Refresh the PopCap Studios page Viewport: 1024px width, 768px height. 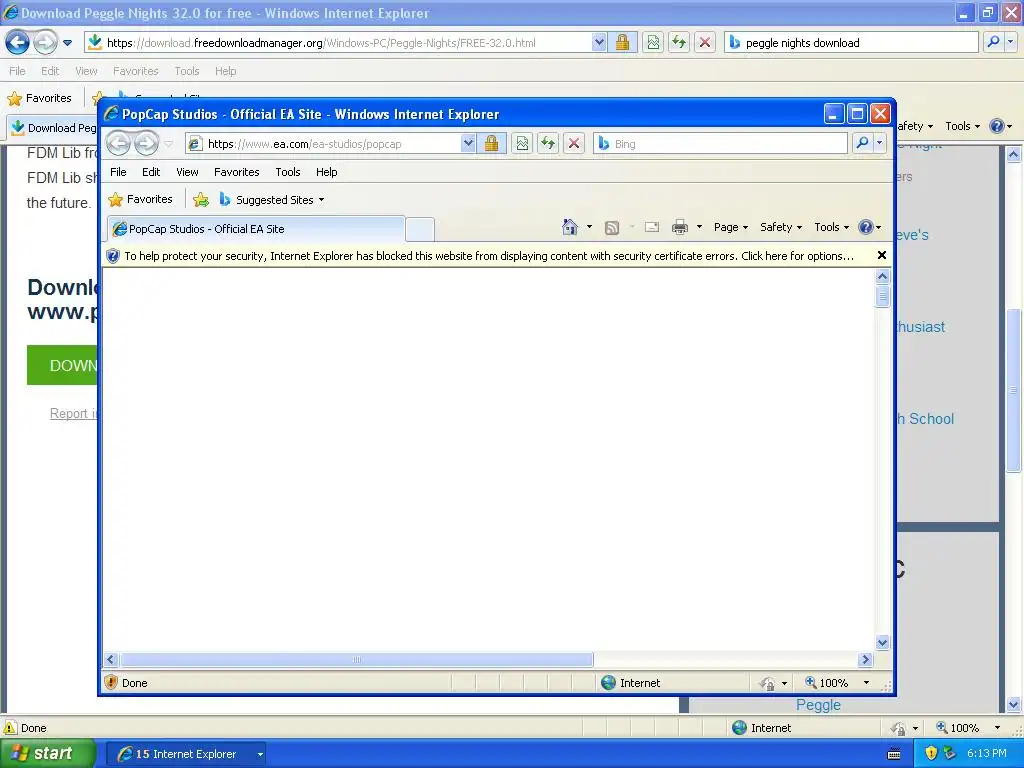coord(548,144)
